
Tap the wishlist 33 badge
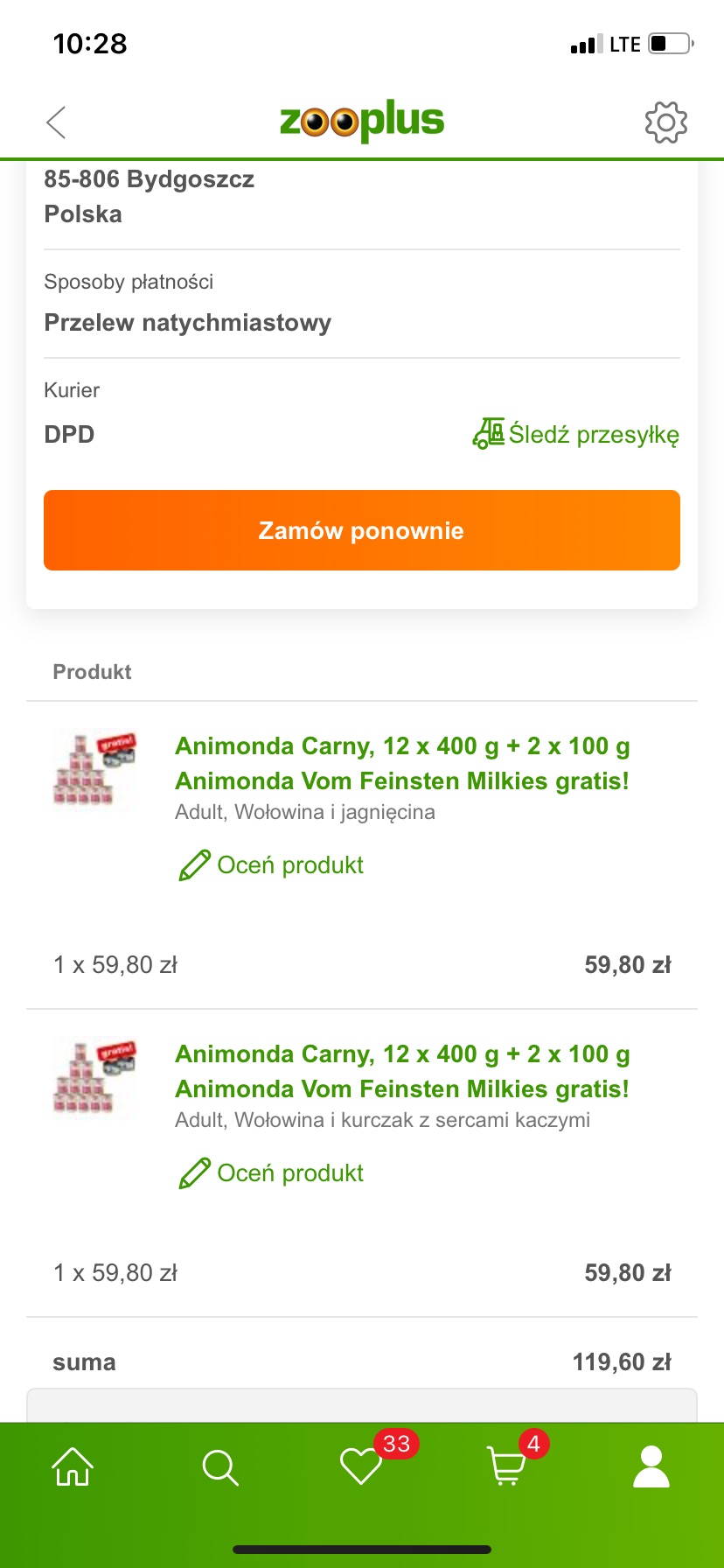(396, 1444)
